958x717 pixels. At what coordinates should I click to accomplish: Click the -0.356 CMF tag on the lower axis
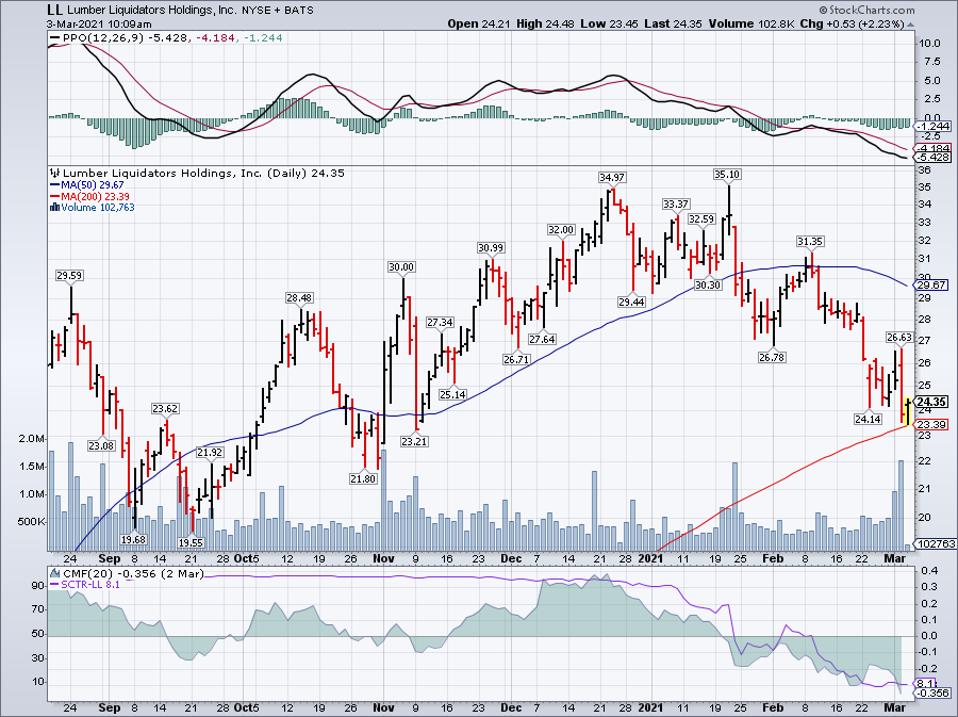(933, 693)
